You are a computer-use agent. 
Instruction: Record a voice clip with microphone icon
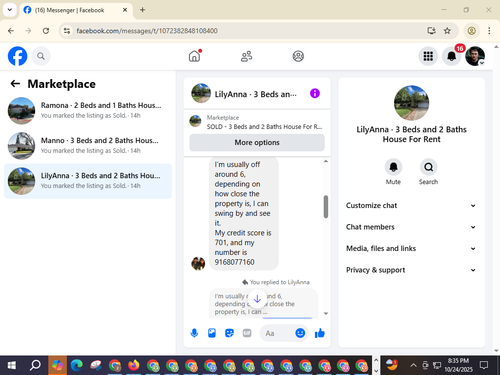194,333
